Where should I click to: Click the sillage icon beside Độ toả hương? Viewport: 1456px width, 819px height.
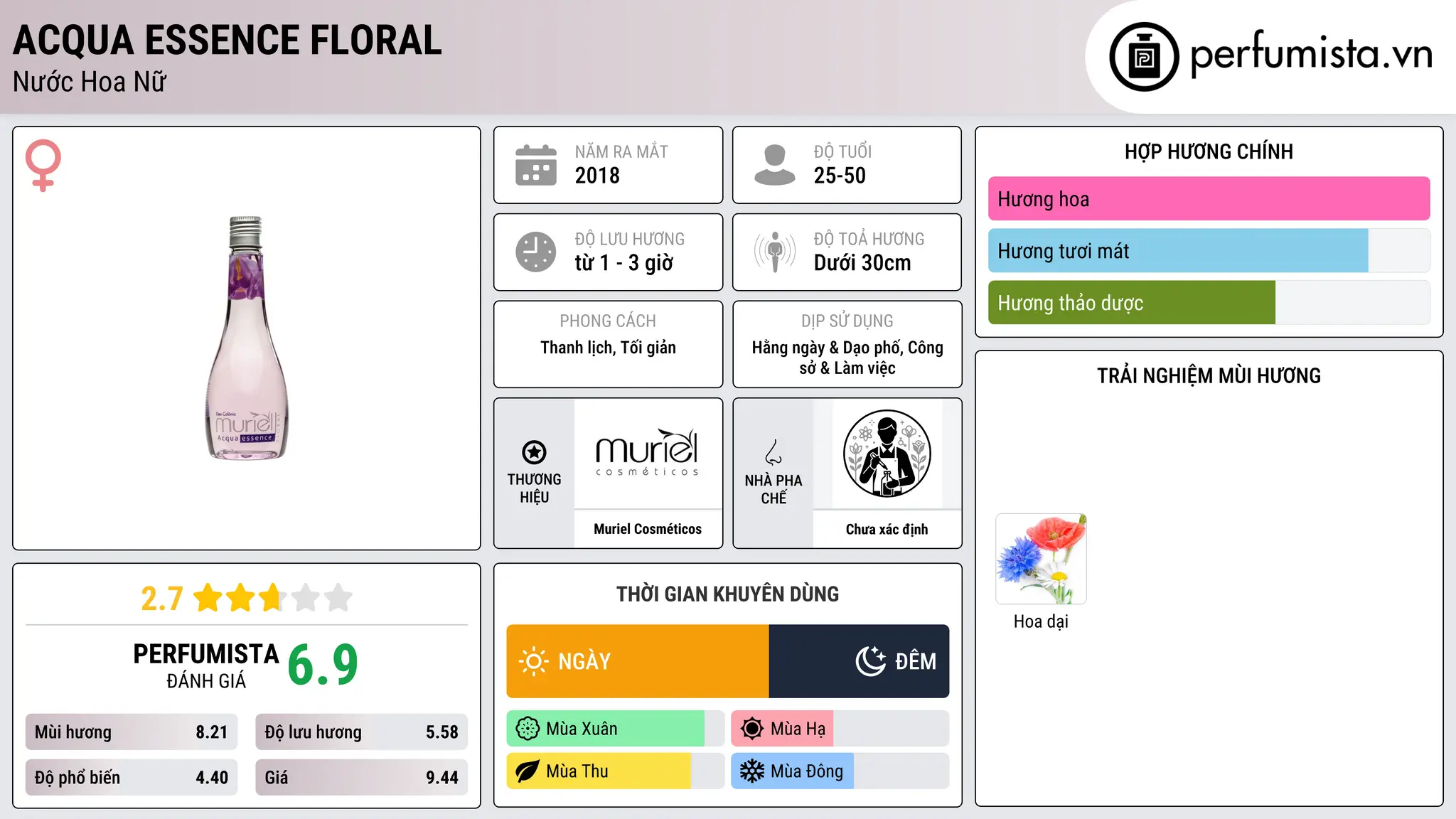[775, 252]
